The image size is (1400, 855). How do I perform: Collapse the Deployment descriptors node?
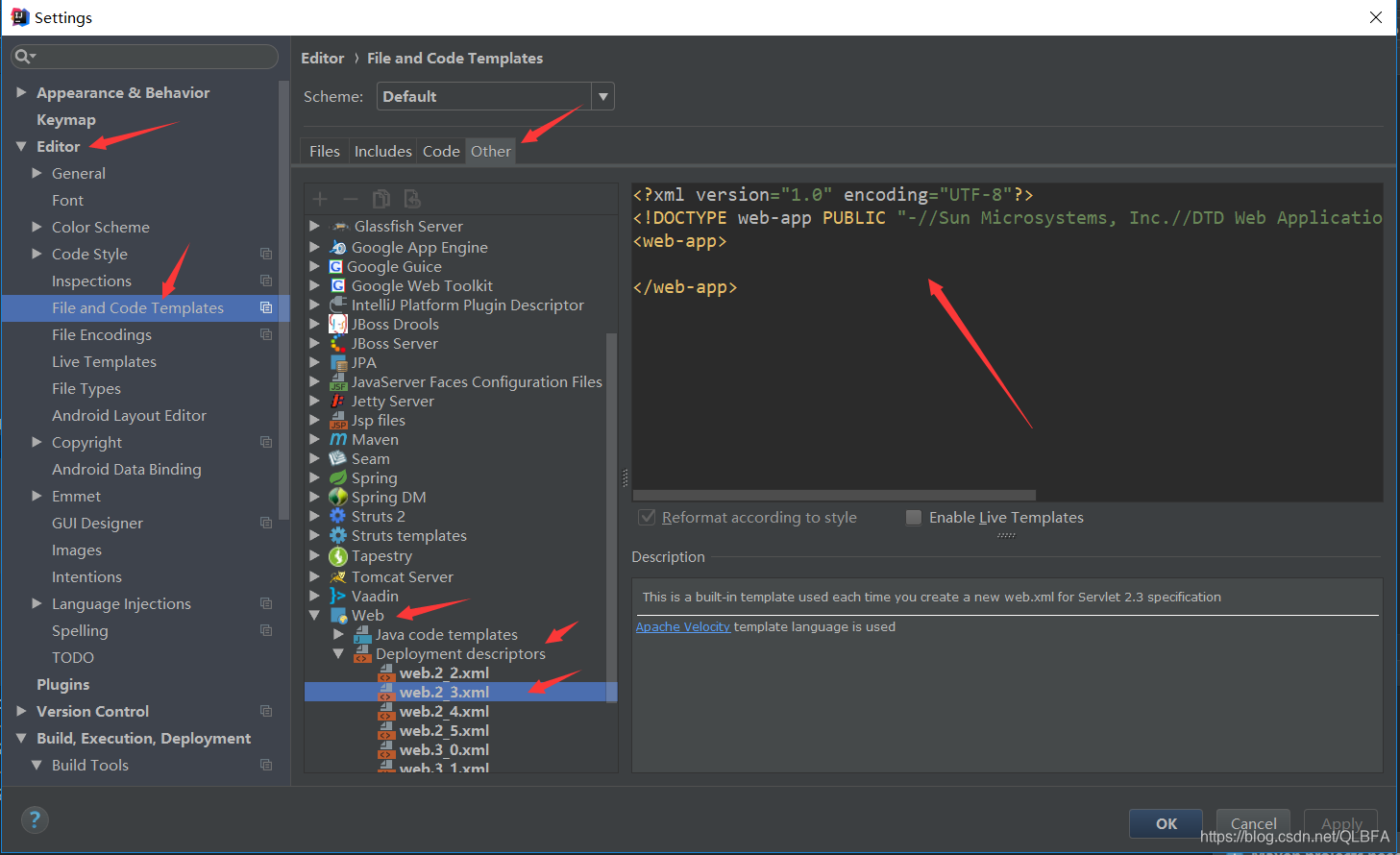pyautogui.click(x=338, y=653)
